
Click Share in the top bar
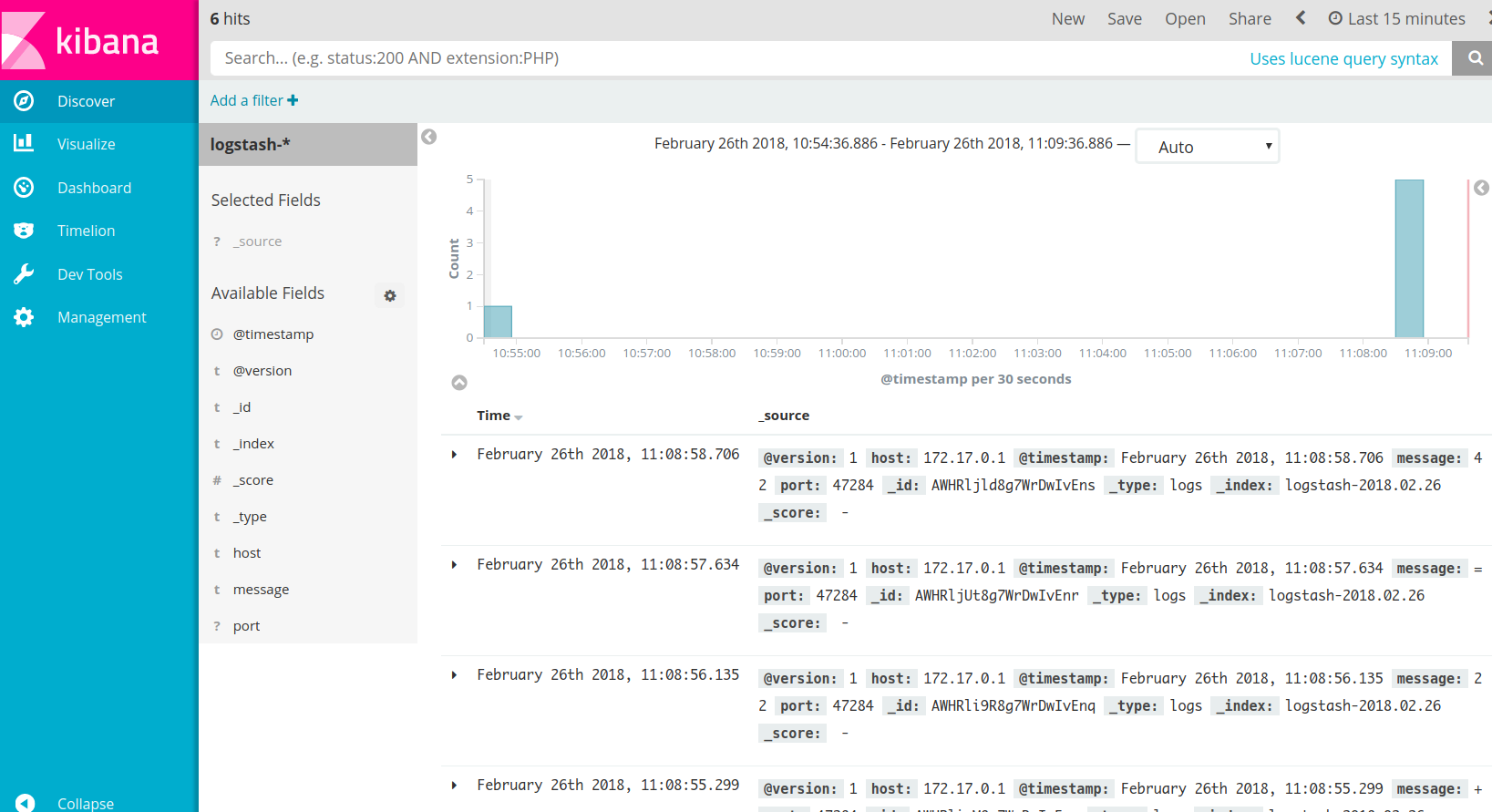click(x=1250, y=18)
